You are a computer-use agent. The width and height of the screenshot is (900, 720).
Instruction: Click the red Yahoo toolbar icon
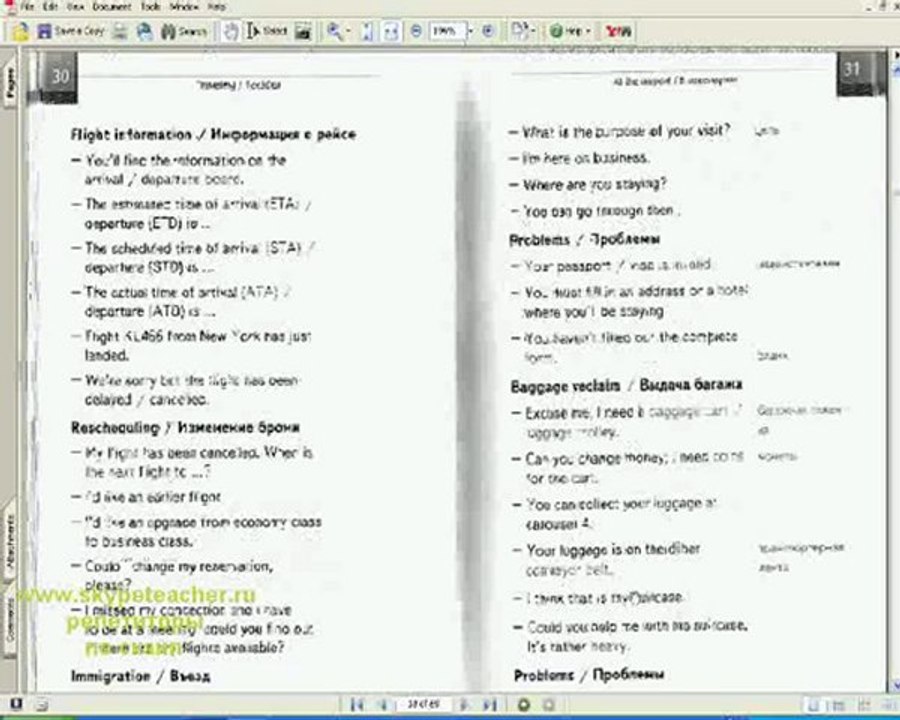click(x=618, y=31)
